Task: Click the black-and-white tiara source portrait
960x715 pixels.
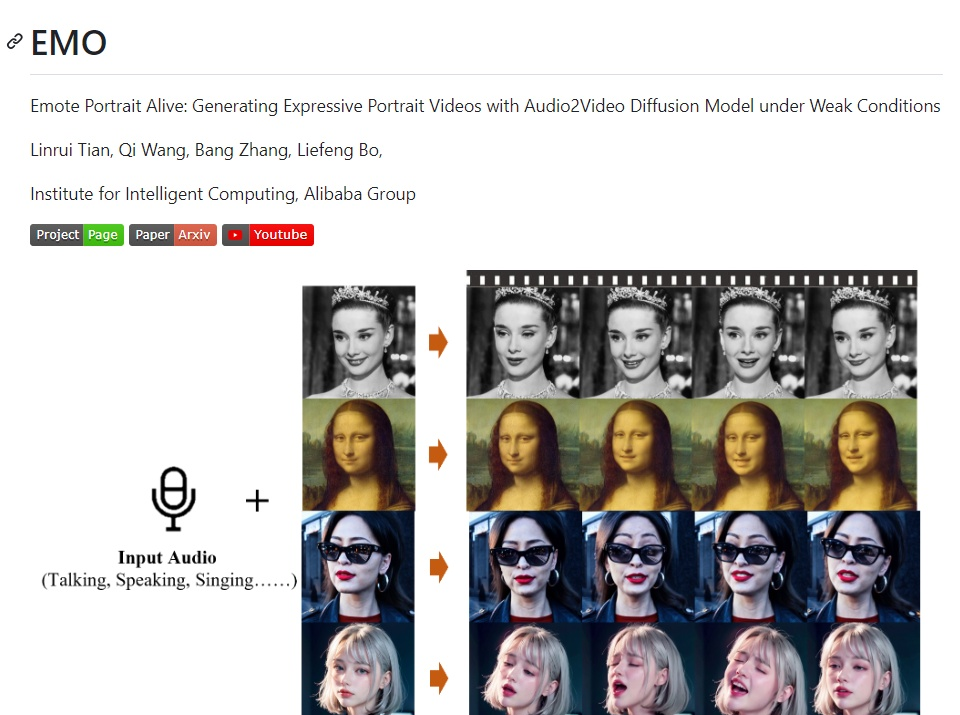Action: [x=359, y=342]
